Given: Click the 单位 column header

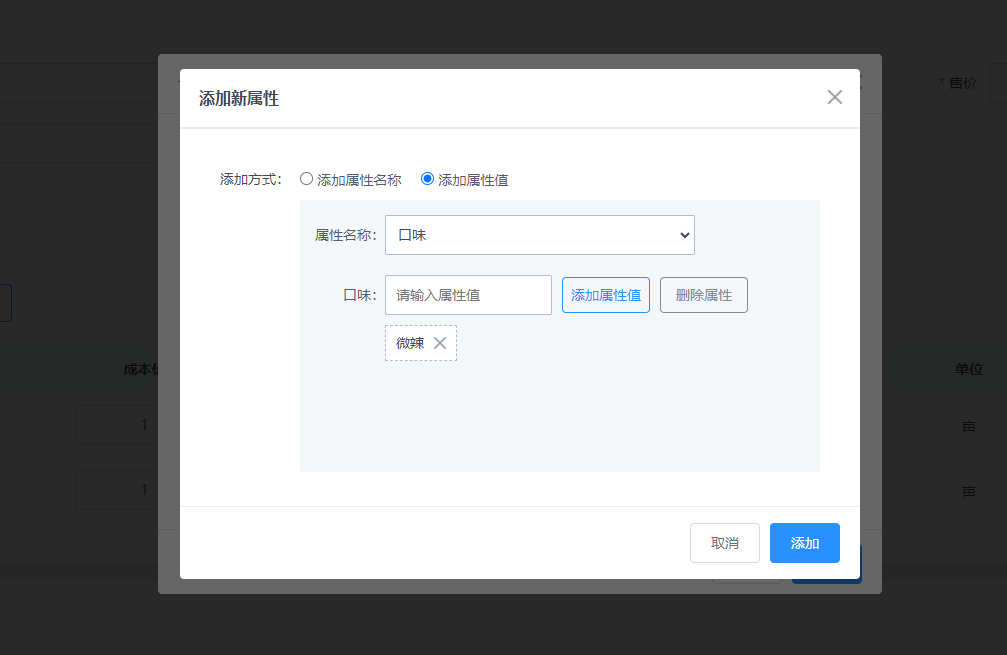Looking at the screenshot, I should pyautogui.click(x=968, y=369).
